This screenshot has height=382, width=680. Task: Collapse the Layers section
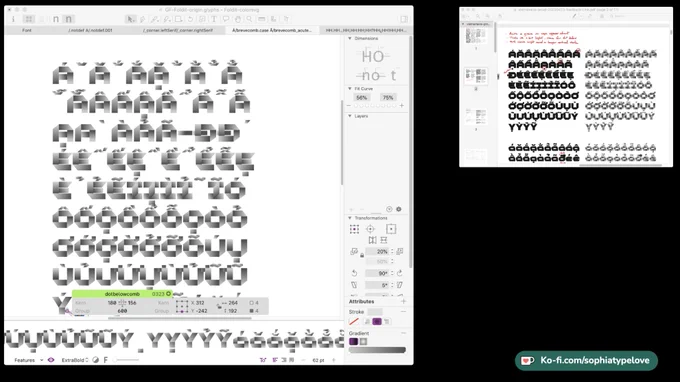coord(350,116)
